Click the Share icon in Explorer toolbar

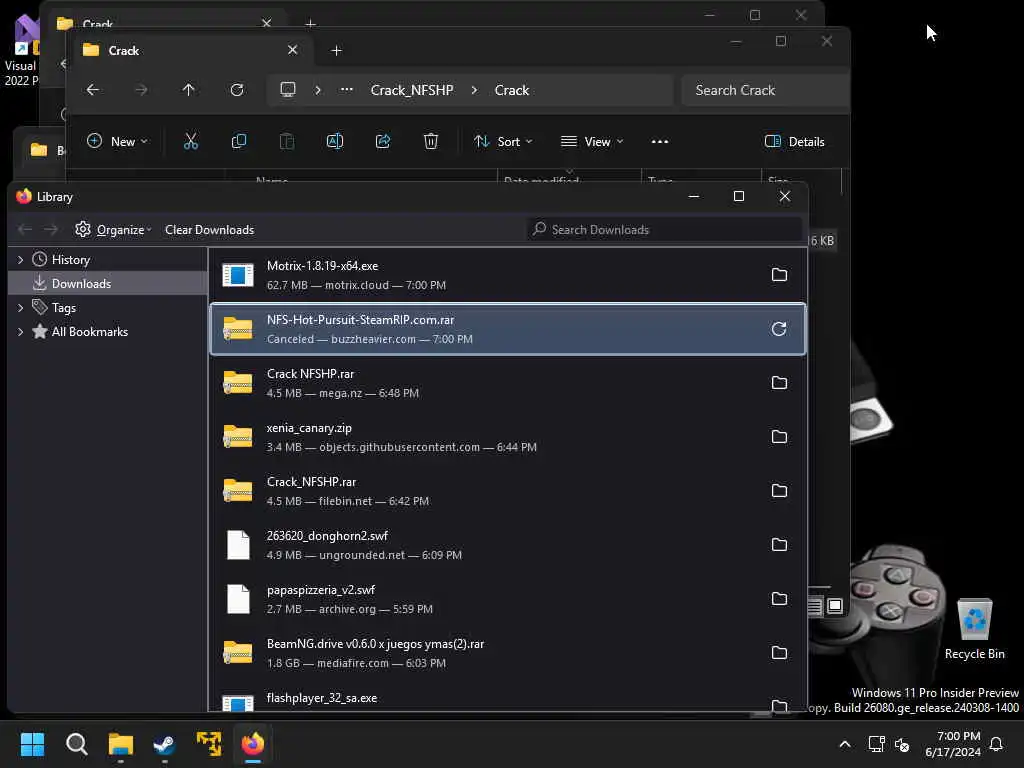point(383,141)
